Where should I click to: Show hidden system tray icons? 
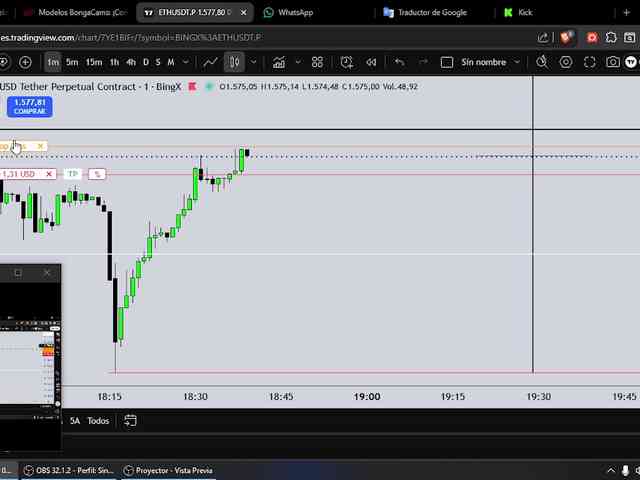click(611, 471)
